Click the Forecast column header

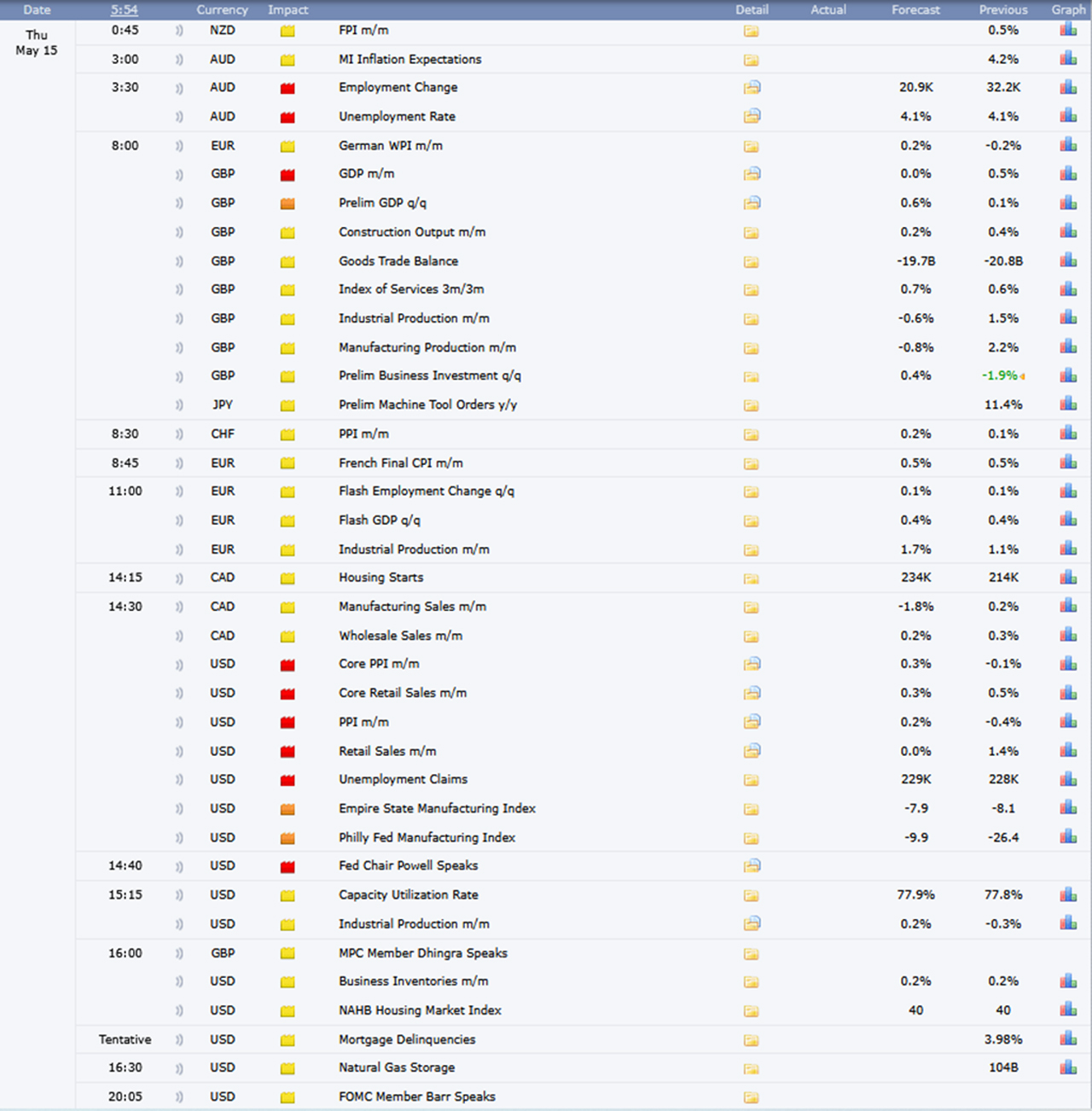coord(915,10)
